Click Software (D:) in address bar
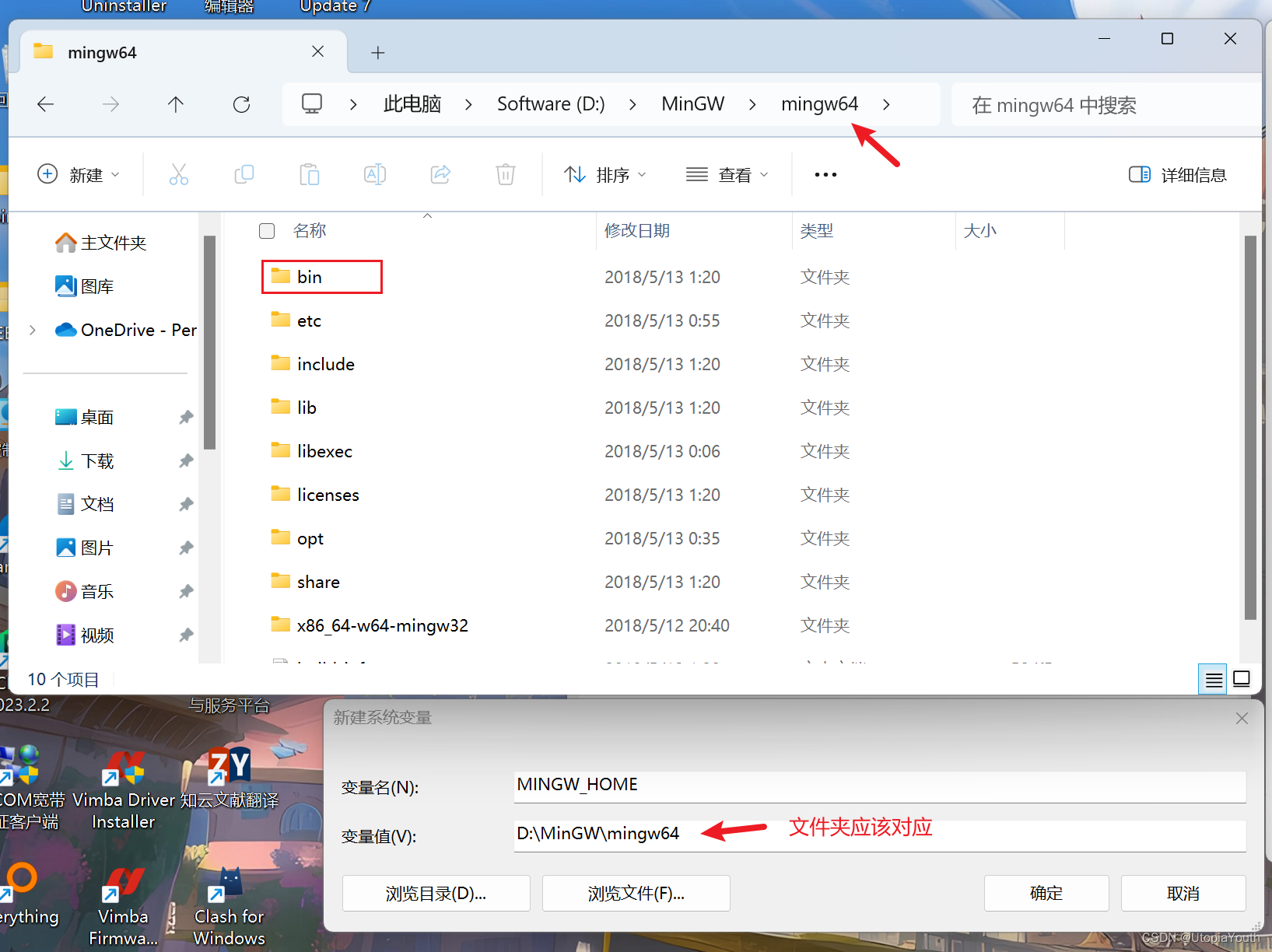This screenshot has width=1272, height=952. [x=551, y=104]
